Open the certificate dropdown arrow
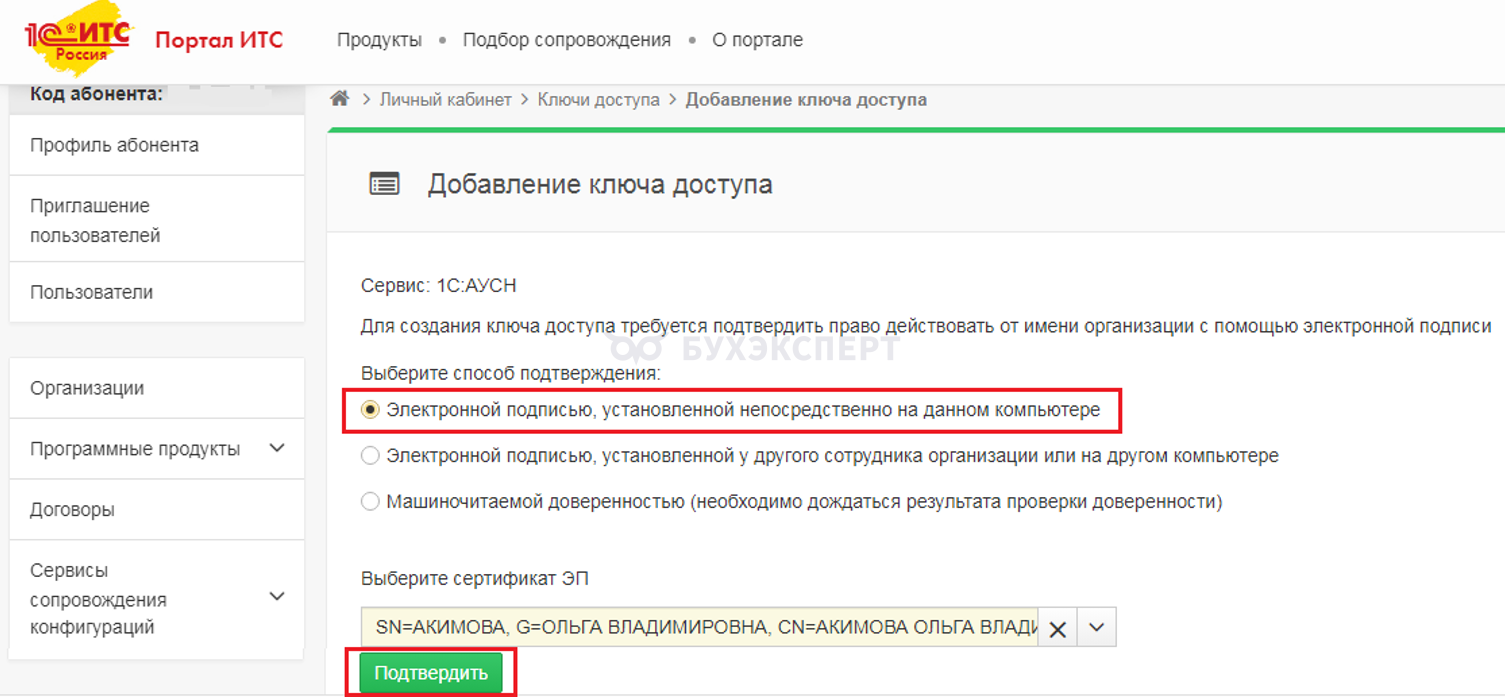 [1097, 628]
